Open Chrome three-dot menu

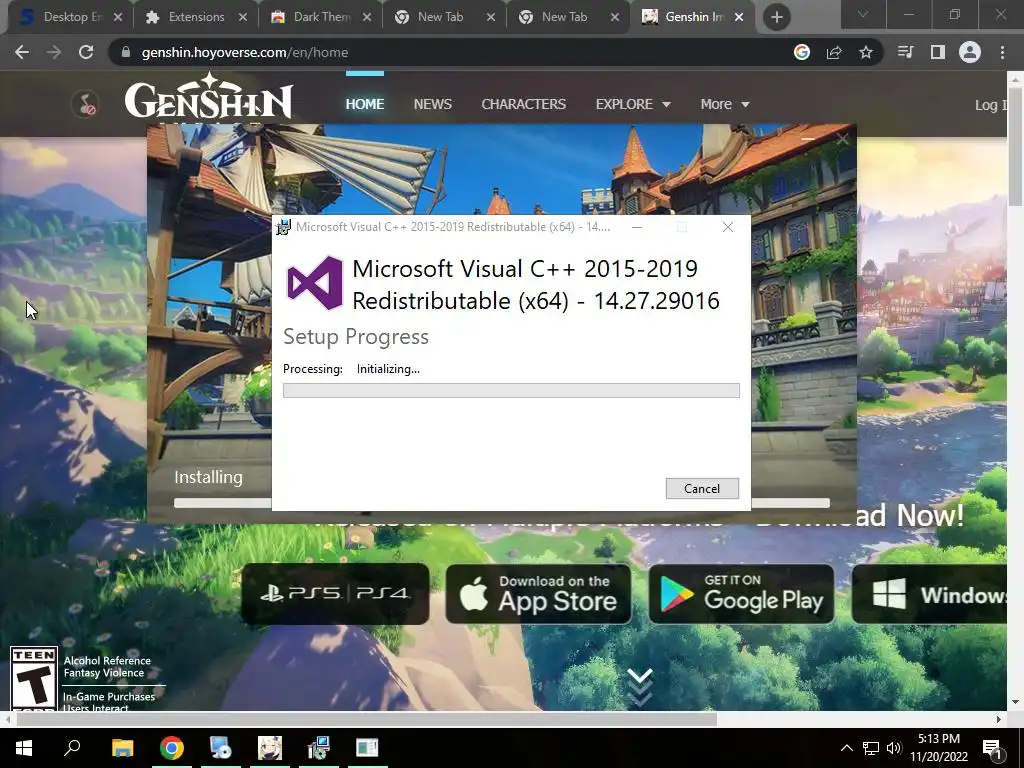click(1002, 52)
